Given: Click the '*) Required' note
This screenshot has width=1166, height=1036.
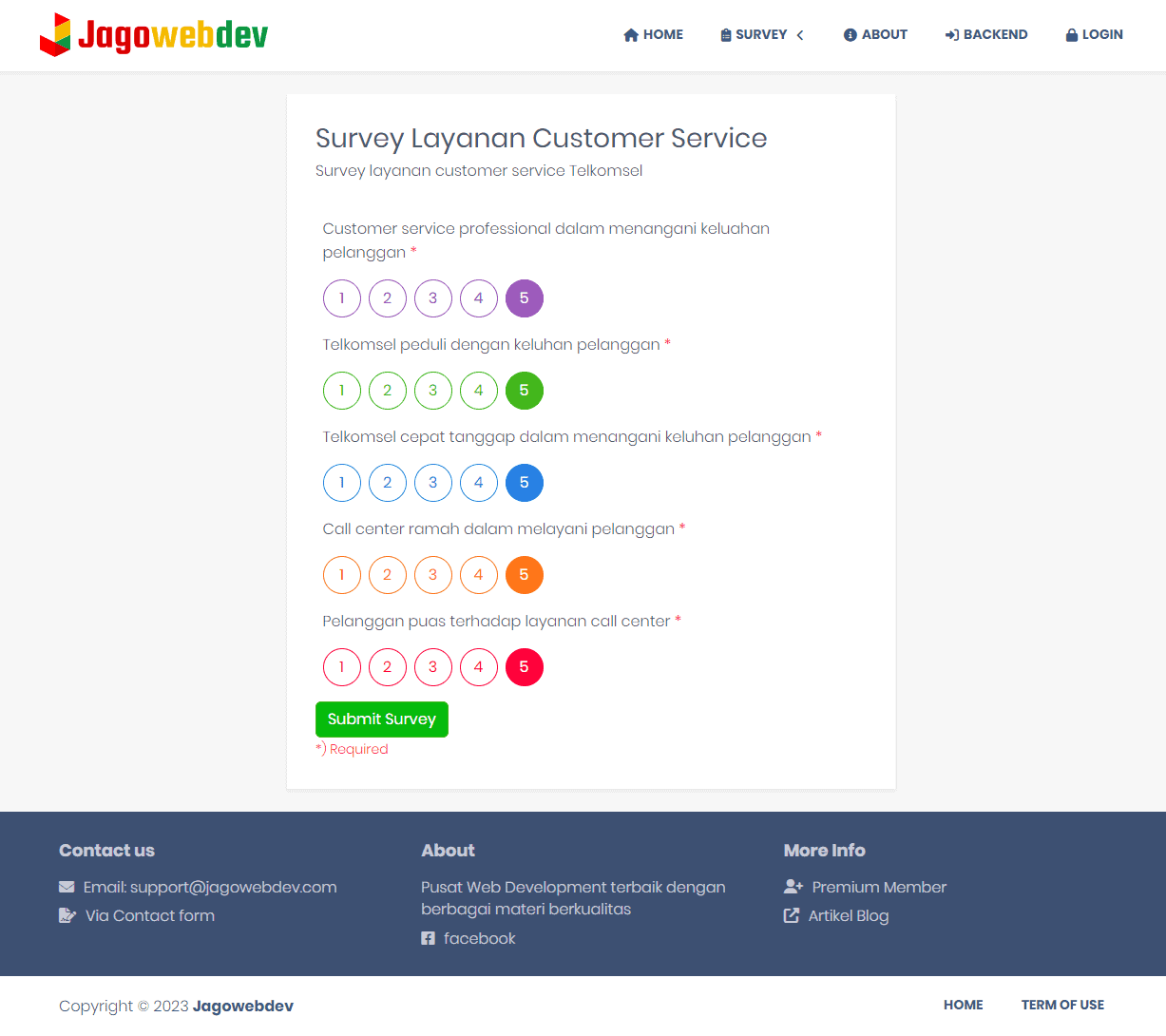Looking at the screenshot, I should coord(352,749).
